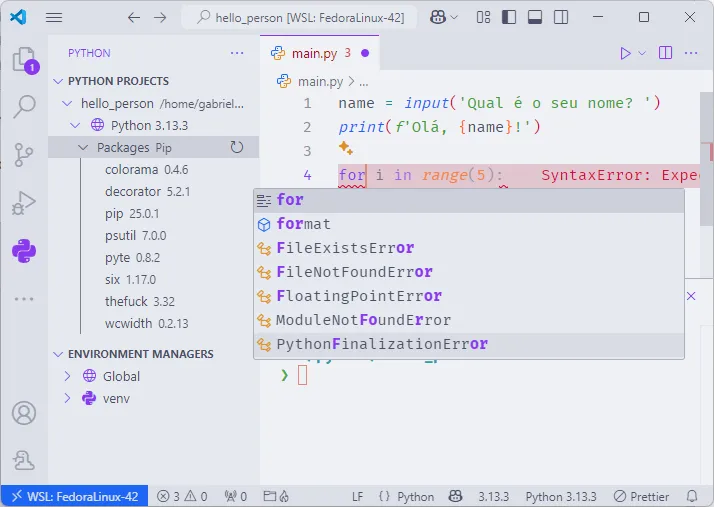
Task: Expand the Global environment manager
Action: coord(67,376)
